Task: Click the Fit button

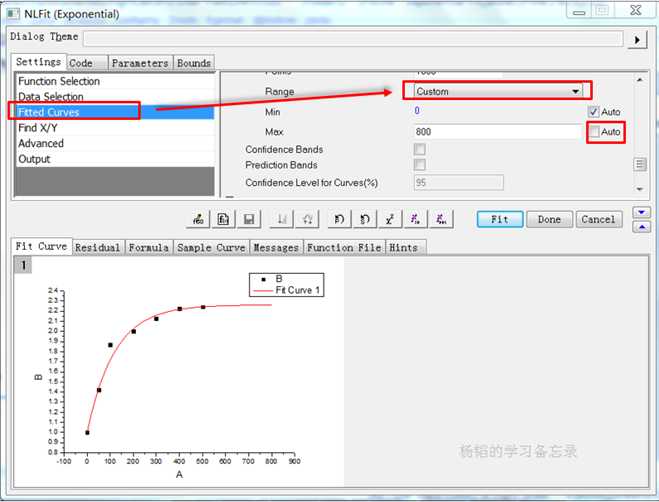Action: pos(500,219)
